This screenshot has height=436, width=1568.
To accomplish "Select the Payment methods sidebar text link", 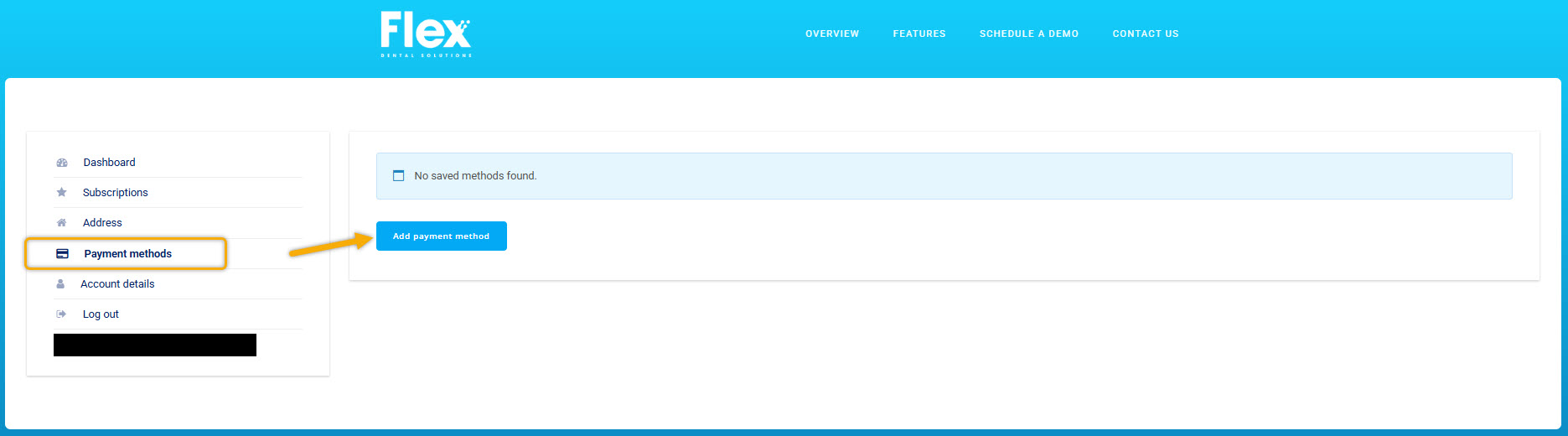I will click(x=128, y=254).
